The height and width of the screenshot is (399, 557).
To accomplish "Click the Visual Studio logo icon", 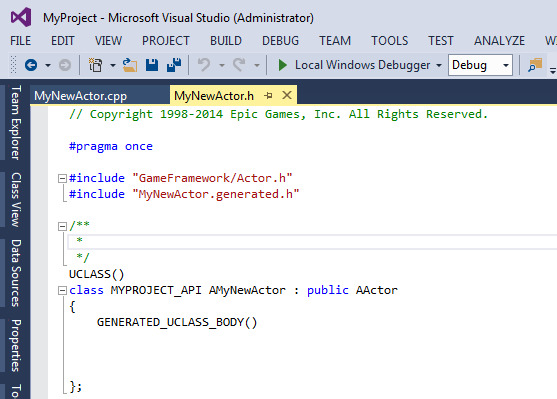I will tap(21, 17).
